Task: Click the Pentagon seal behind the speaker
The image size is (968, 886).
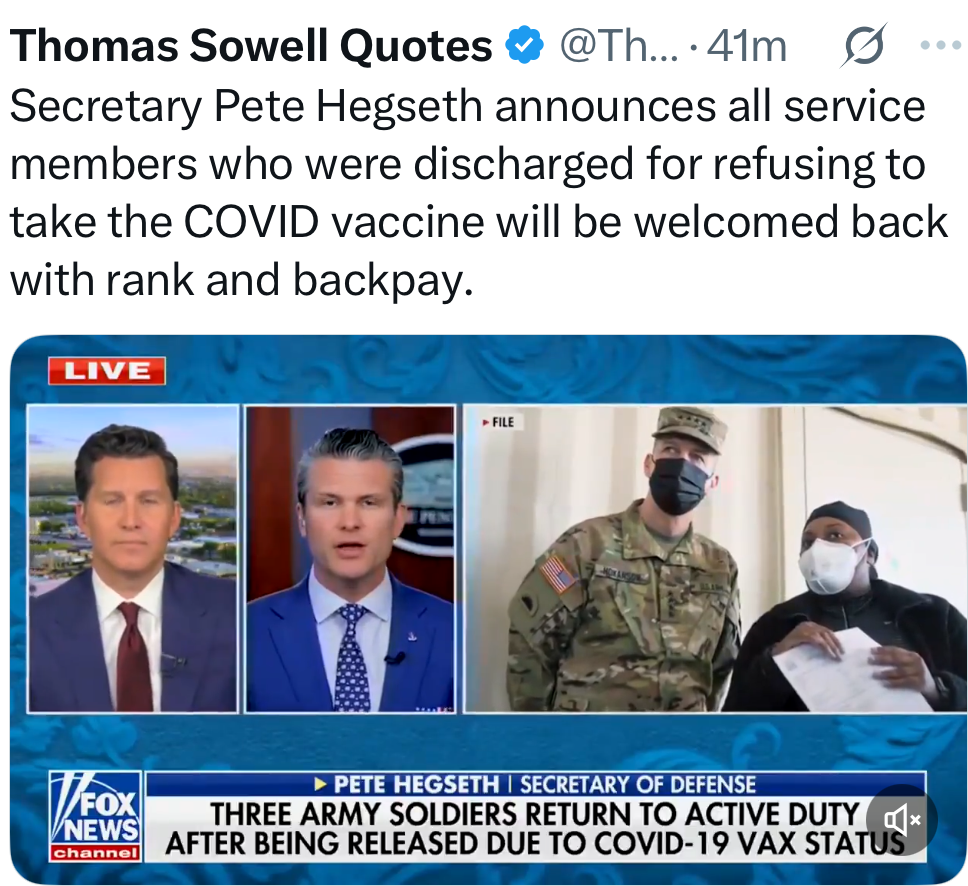Action: [x=426, y=499]
